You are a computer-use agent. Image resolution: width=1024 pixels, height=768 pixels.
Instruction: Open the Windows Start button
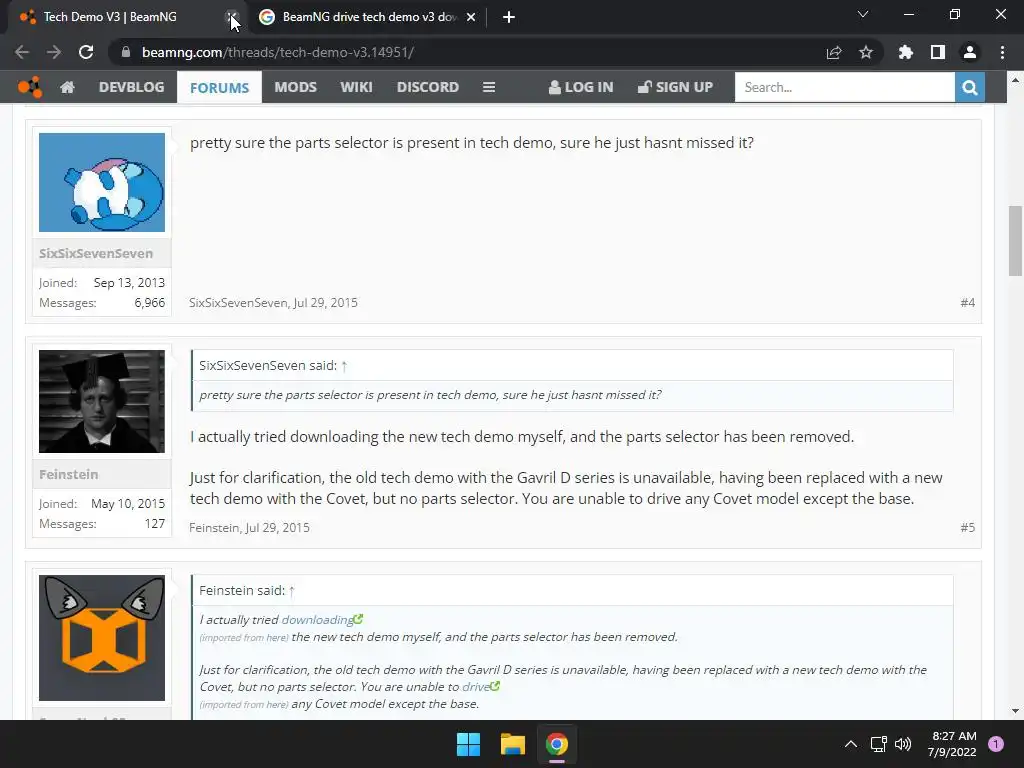pyautogui.click(x=468, y=744)
